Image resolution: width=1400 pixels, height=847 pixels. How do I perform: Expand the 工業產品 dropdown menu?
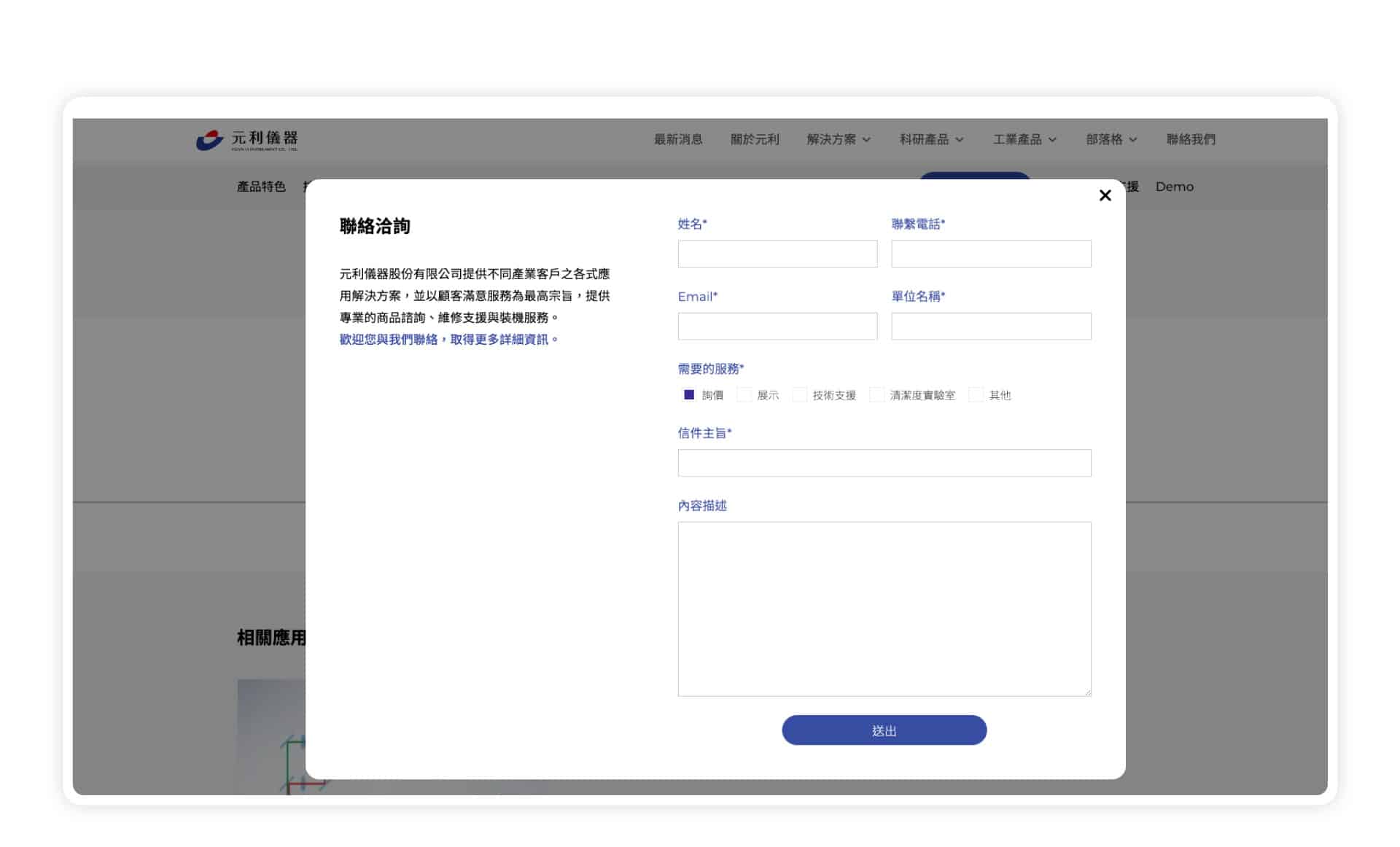pyautogui.click(x=1024, y=139)
